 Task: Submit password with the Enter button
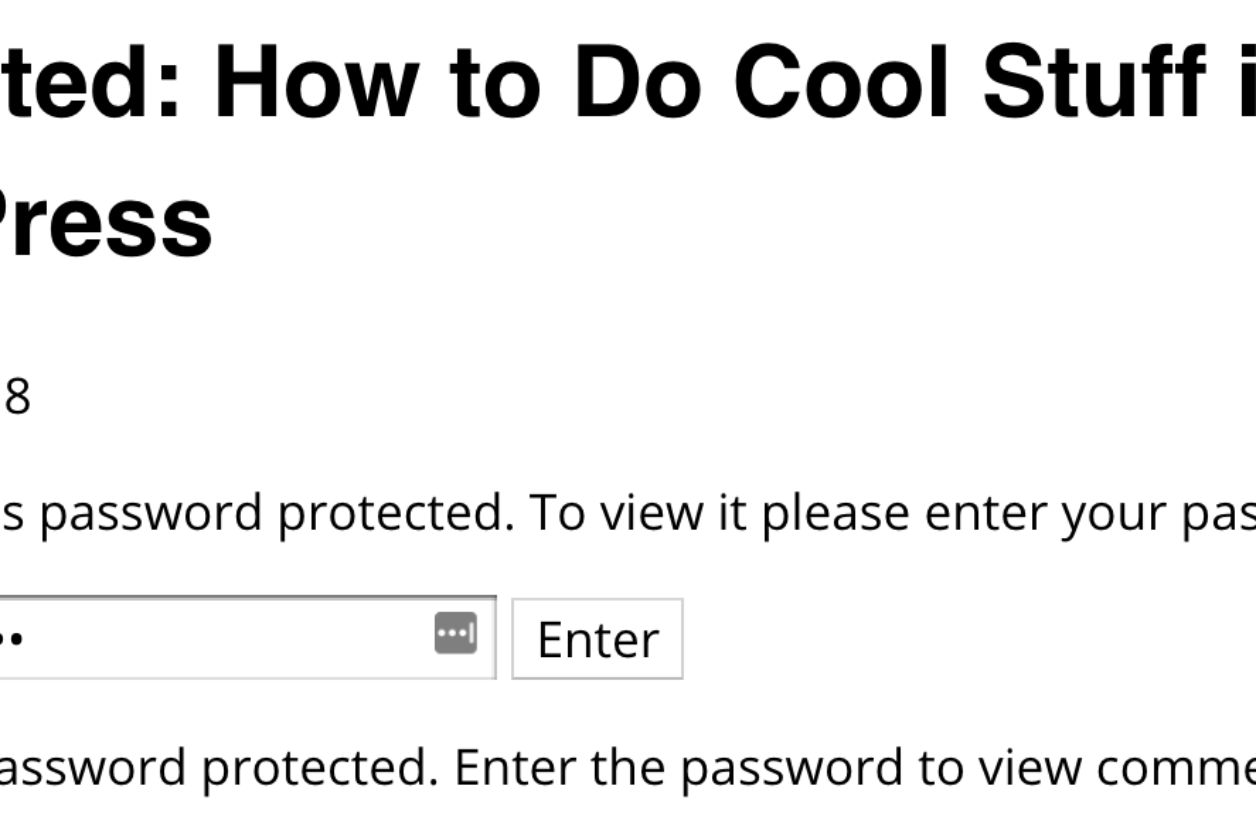coord(597,638)
